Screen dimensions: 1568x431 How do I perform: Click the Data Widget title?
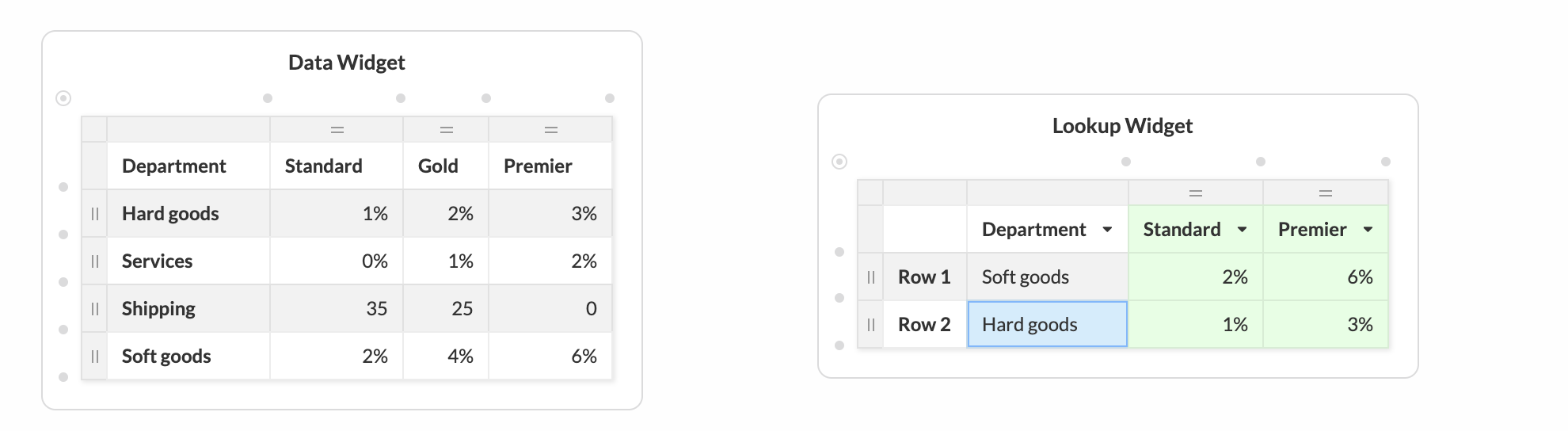347,63
